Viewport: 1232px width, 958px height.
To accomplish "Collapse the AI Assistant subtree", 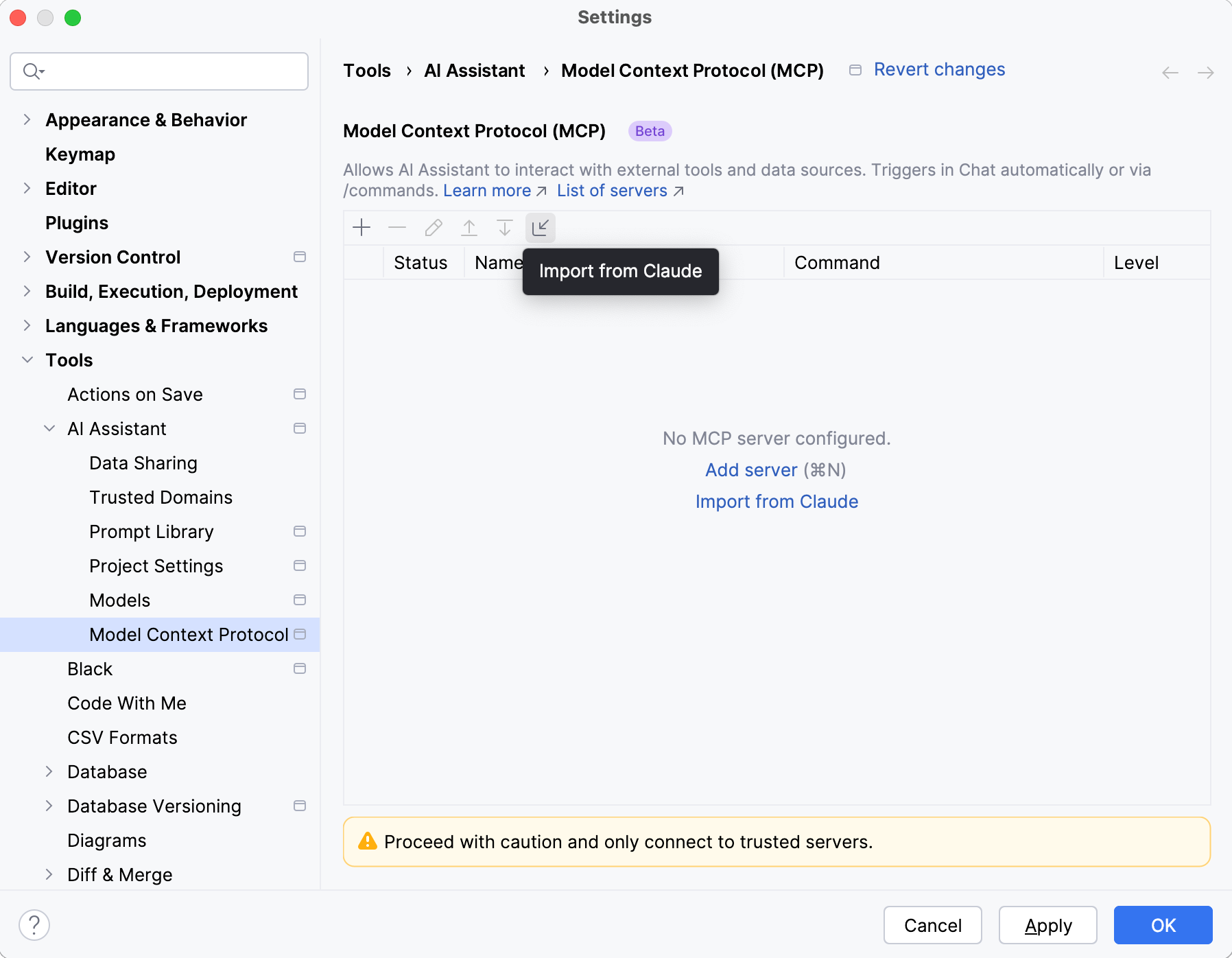I will [x=49, y=429].
